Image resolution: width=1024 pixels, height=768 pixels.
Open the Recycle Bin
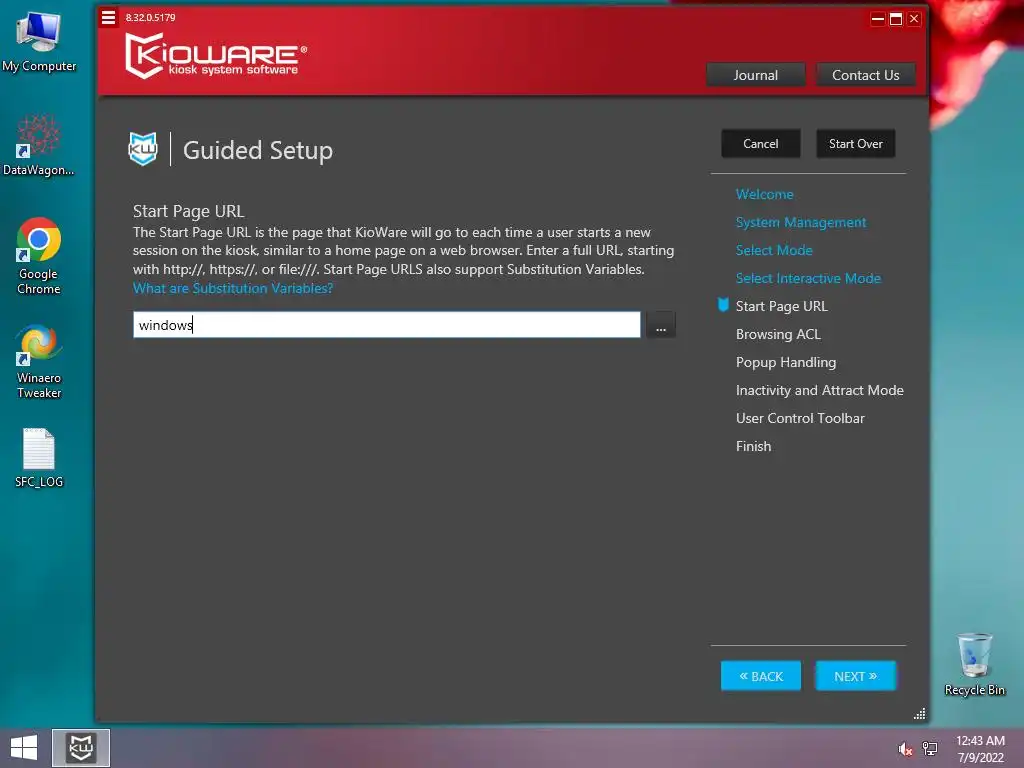pos(974,664)
